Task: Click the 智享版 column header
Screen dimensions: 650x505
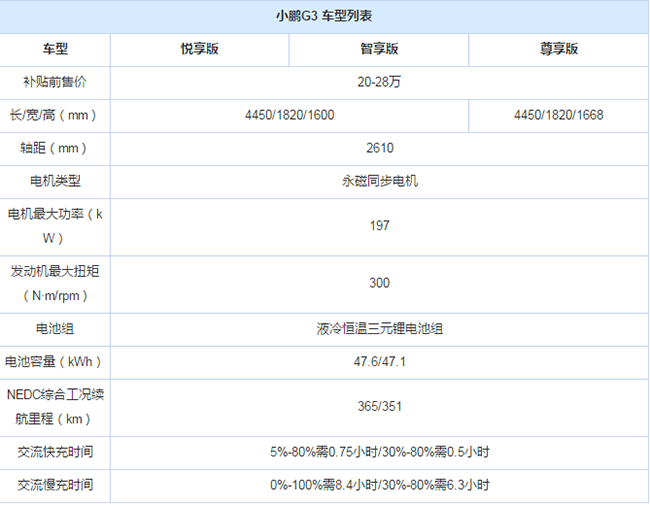Action: point(379,49)
